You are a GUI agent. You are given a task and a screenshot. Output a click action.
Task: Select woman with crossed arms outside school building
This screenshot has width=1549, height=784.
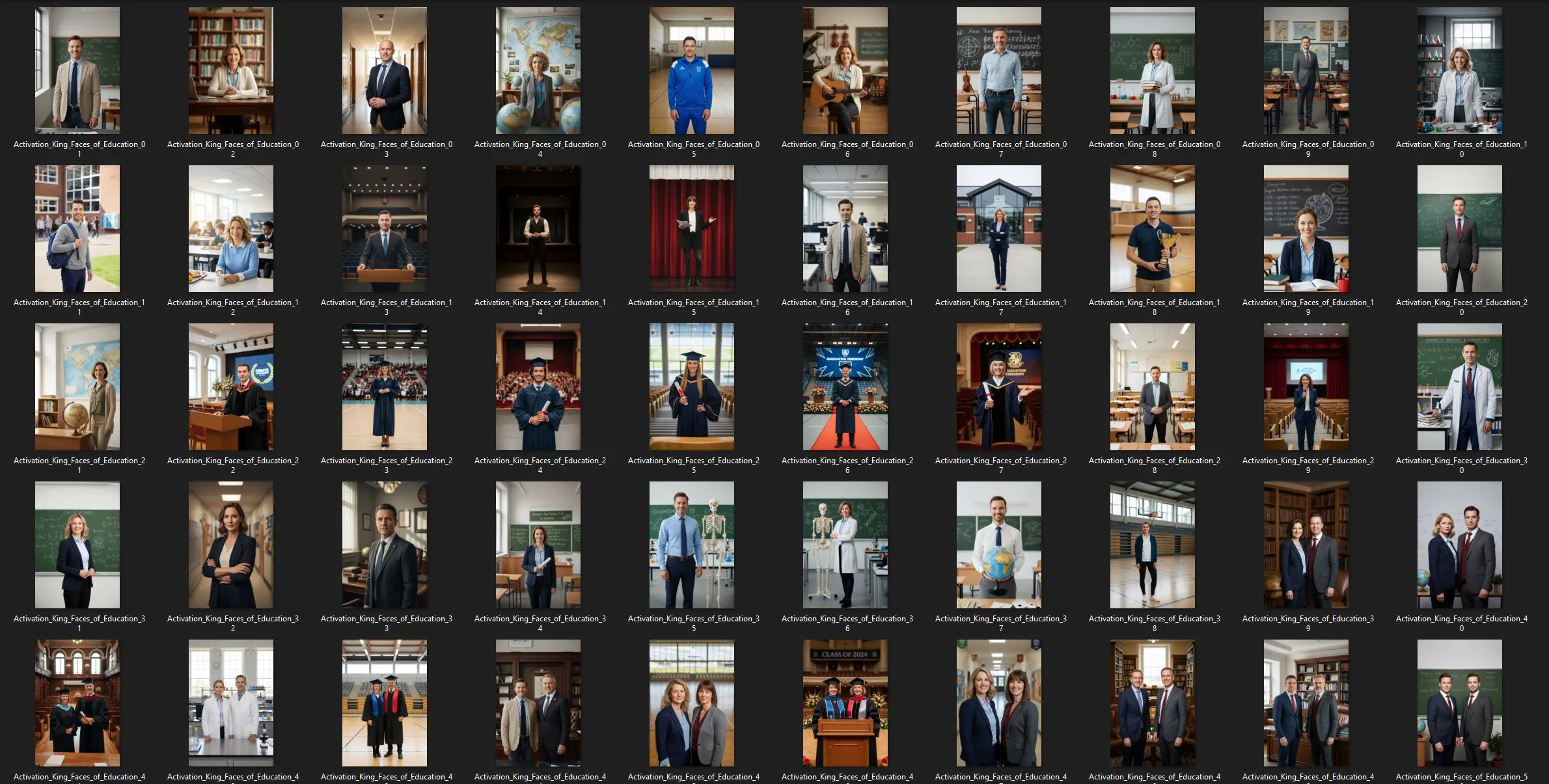click(998, 228)
